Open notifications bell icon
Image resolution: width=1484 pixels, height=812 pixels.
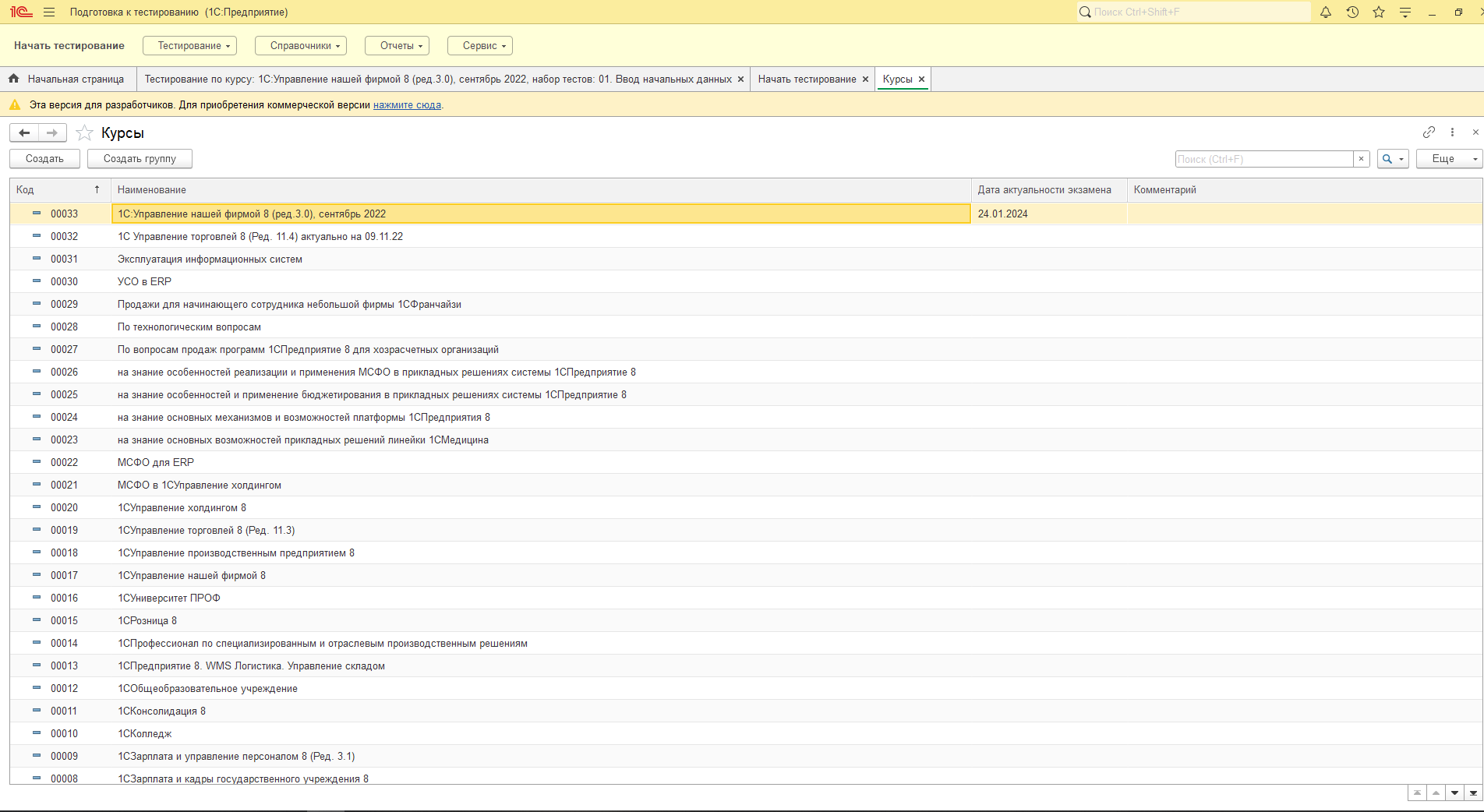(x=1326, y=12)
